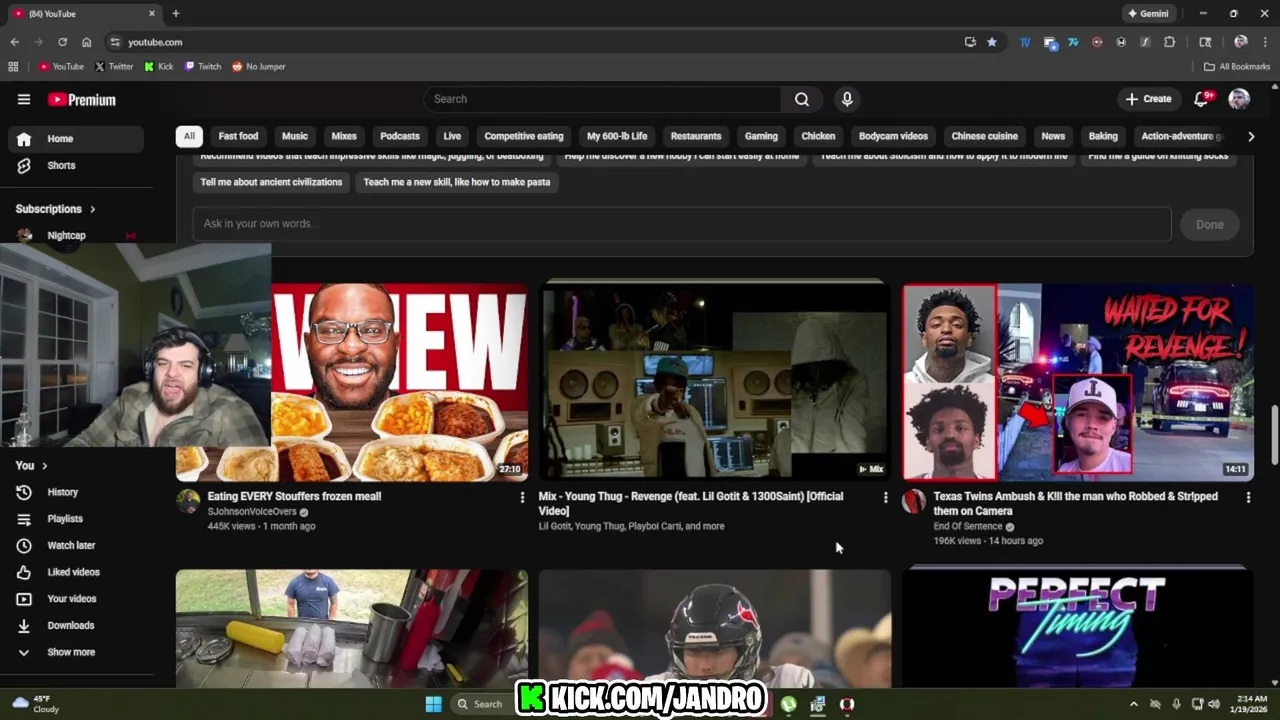Viewport: 1280px width, 720px height.
Task: Click Tell me about ancient civilizations suggestion
Action: [271, 182]
